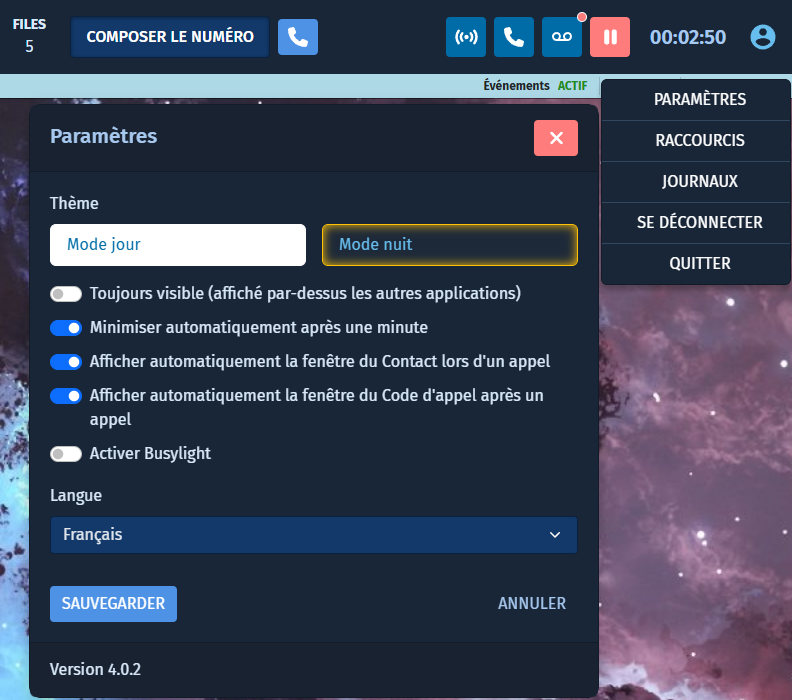The width and height of the screenshot is (792, 700).
Task: Click the light blue phone dial icon
Action: pyautogui.click(x=298, y=37)
